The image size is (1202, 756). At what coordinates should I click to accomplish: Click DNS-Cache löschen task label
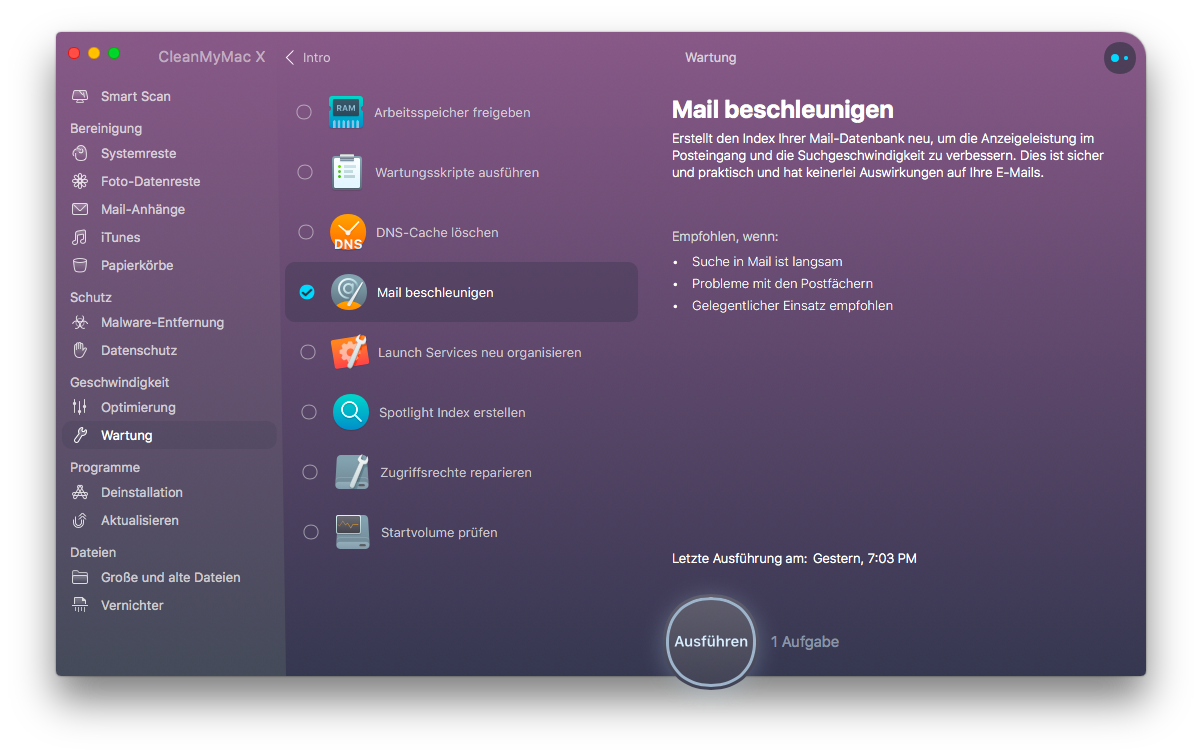coord(437,233)
